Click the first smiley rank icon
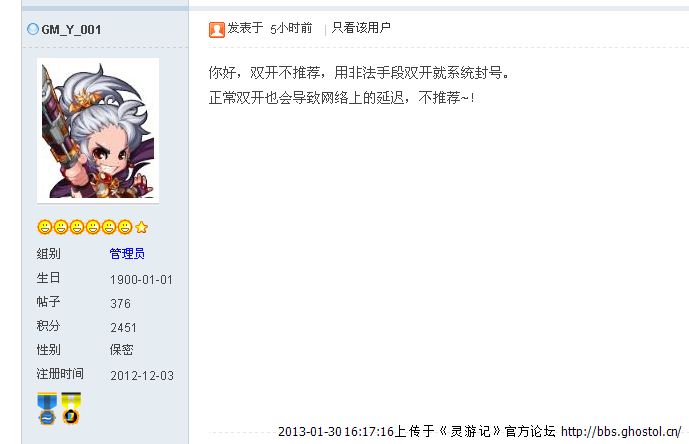The width and height of the screenshot is (689, 444). click(44, 227)
